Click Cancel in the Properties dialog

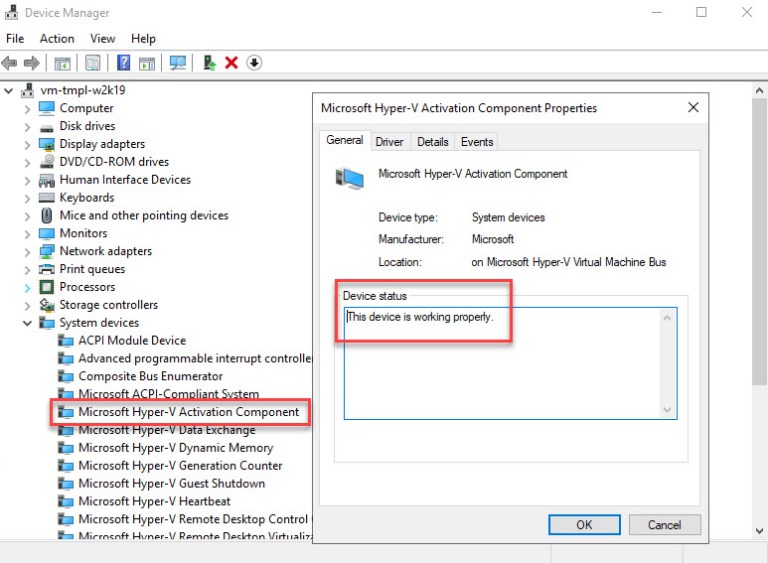(664, 524)
